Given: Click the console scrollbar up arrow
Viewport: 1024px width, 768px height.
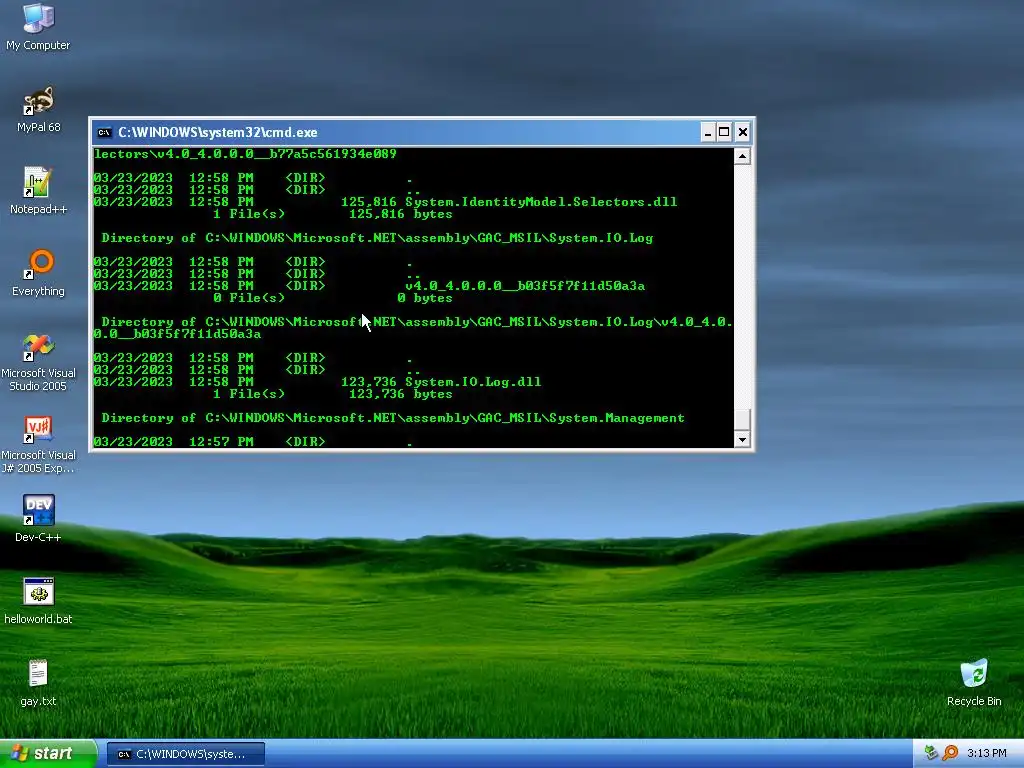Looking at the screenshot, I should [x=742, y=156].
